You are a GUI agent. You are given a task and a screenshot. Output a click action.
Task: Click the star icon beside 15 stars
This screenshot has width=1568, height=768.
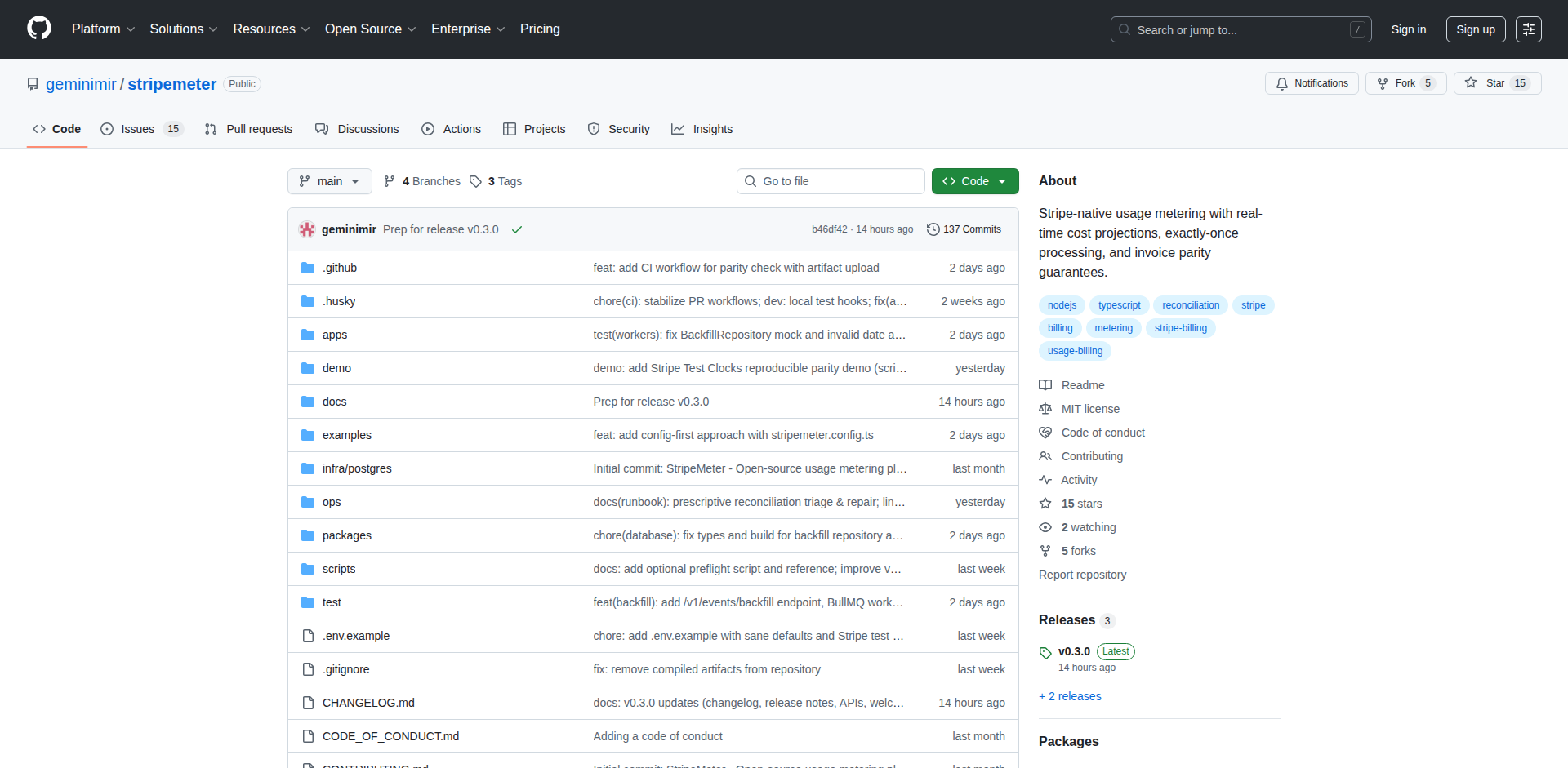(x=1045, y=504)
